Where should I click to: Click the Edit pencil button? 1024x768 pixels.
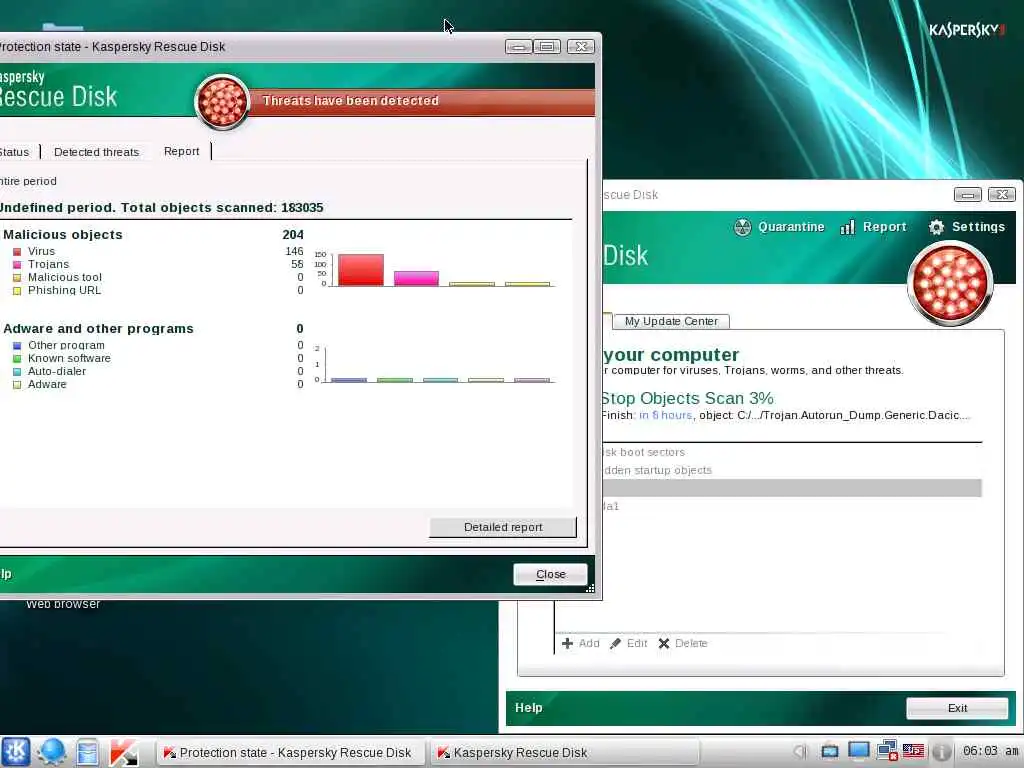pyautogui.click(x=628, y=643)
